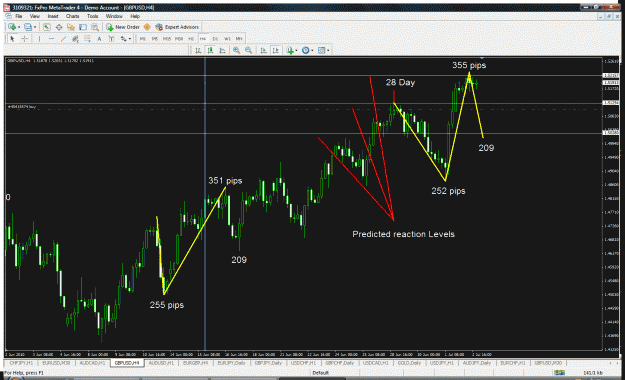Select the Text tool (A)
Viewport: 625px width, 380px height.
[x=99, y=39]
